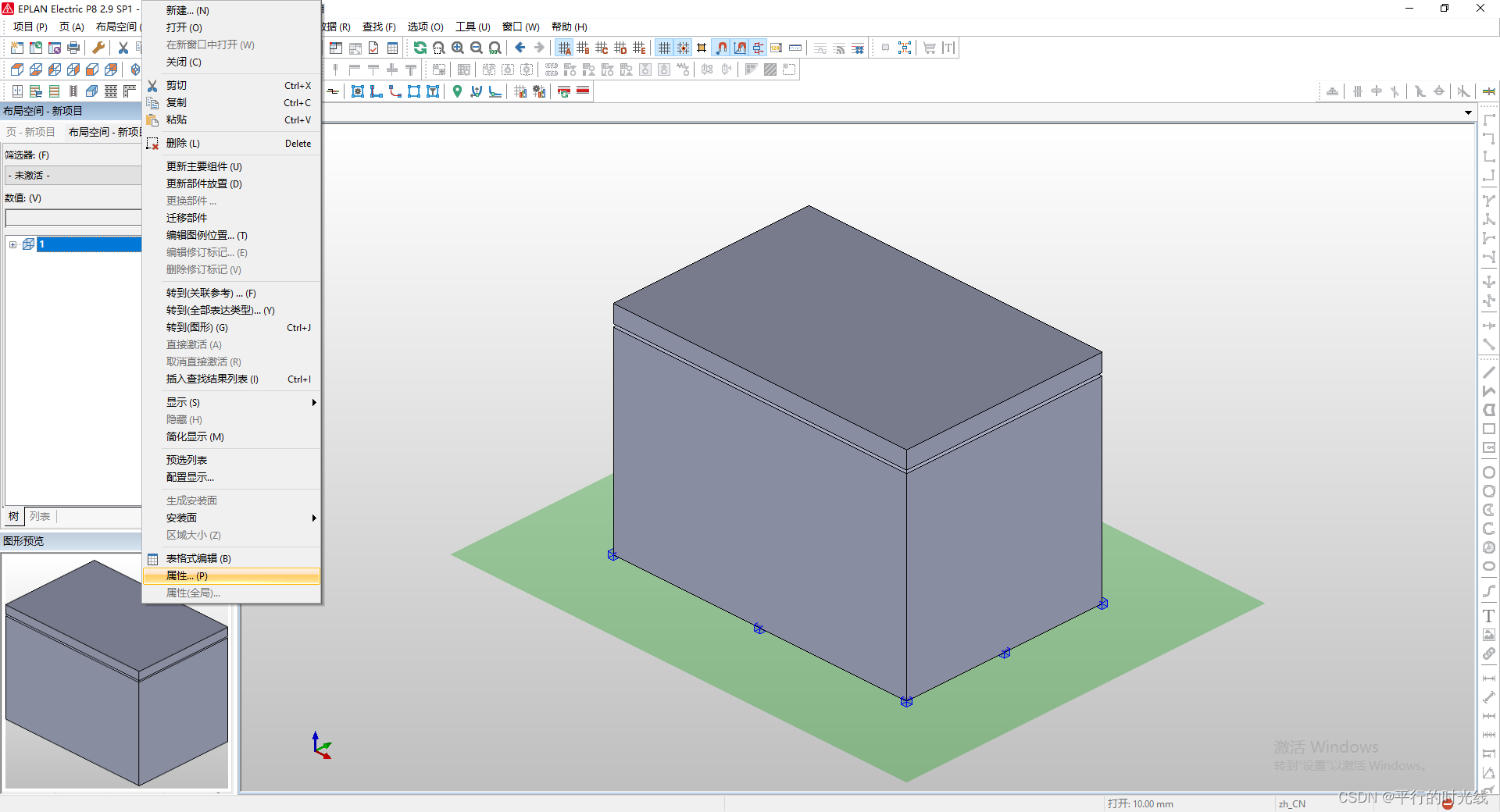The height and width of the screenshot is (812, 1500).
Task: Toggle grid B snap button
Action: pyautogui.click(x=583, y=48)
